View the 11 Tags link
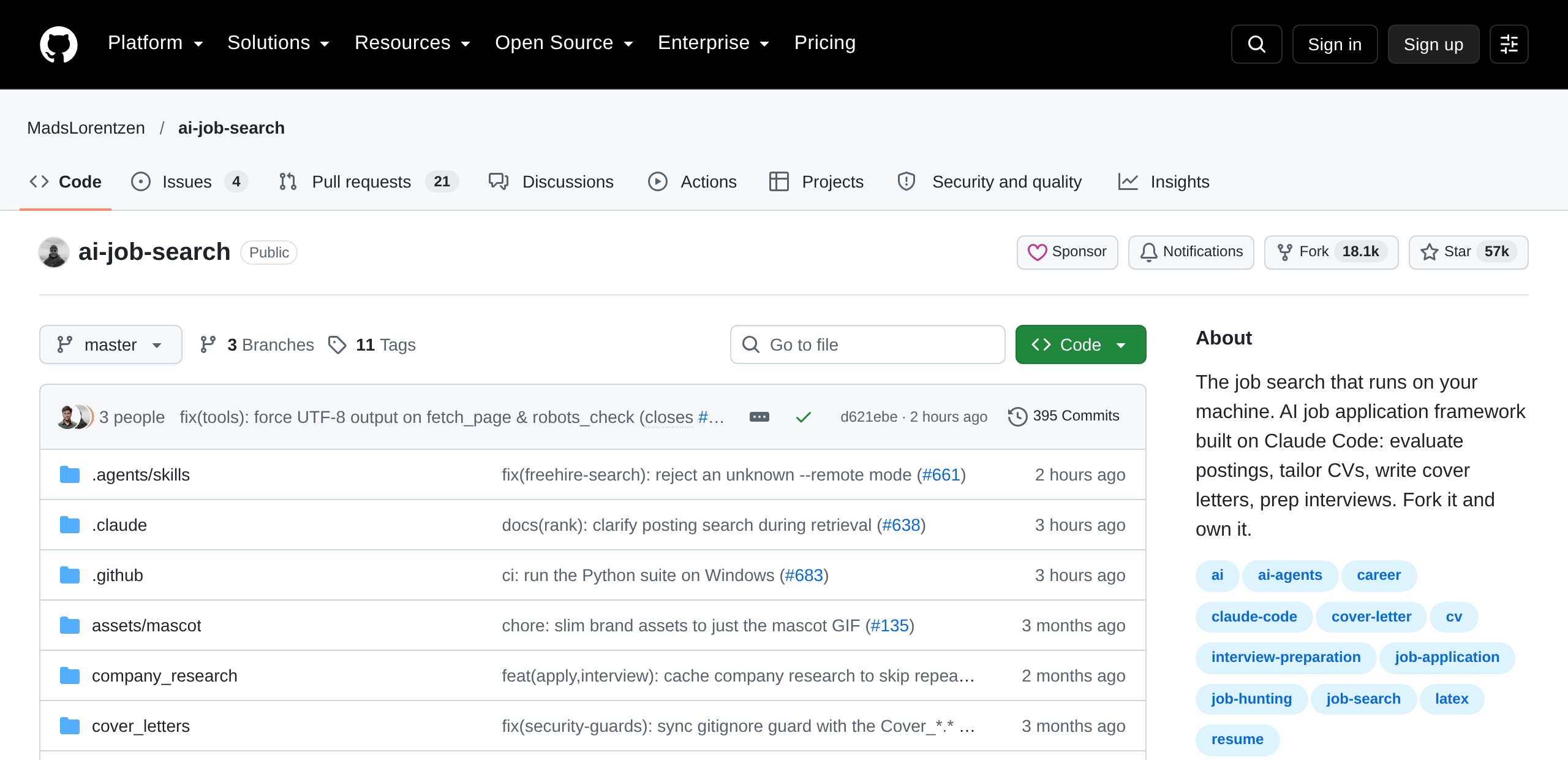 pos(372,344)
